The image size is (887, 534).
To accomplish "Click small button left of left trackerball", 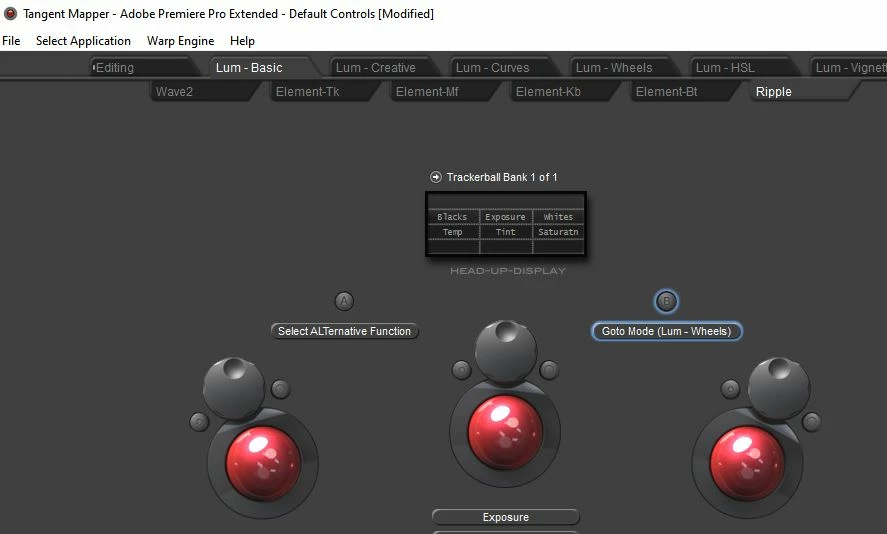I will [199, 422].
